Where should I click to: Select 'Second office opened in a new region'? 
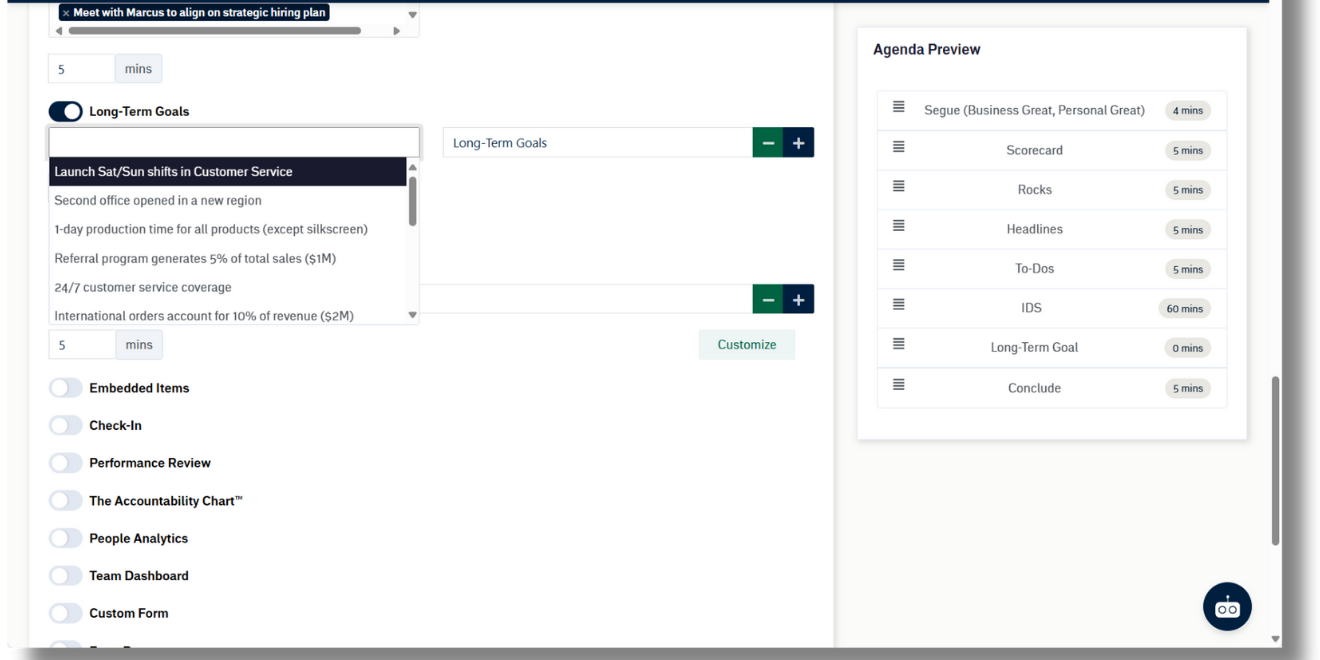(158, 200)
